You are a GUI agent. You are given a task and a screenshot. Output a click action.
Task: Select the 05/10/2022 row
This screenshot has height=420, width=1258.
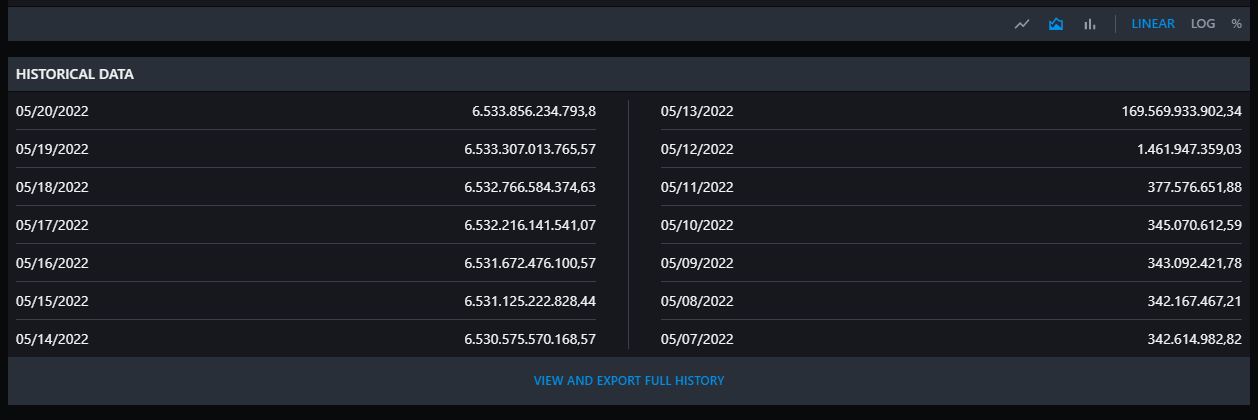(x=951, y=225)
